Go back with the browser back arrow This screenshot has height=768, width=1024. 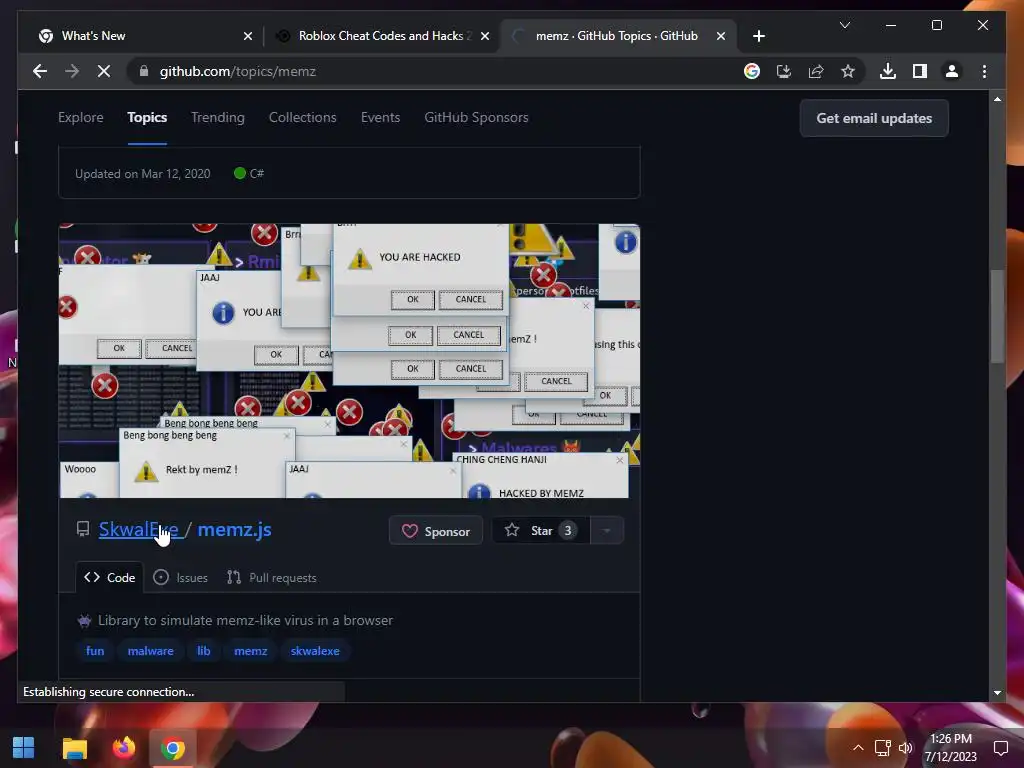(x=40, y=71)
